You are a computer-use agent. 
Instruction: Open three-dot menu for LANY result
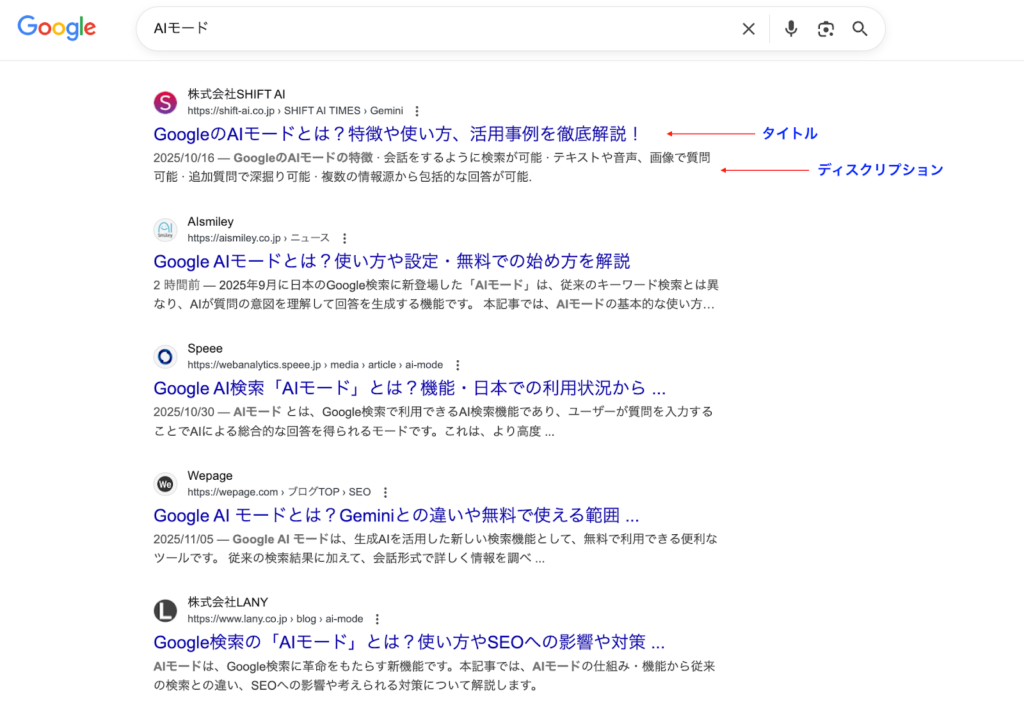pos(377,620)
